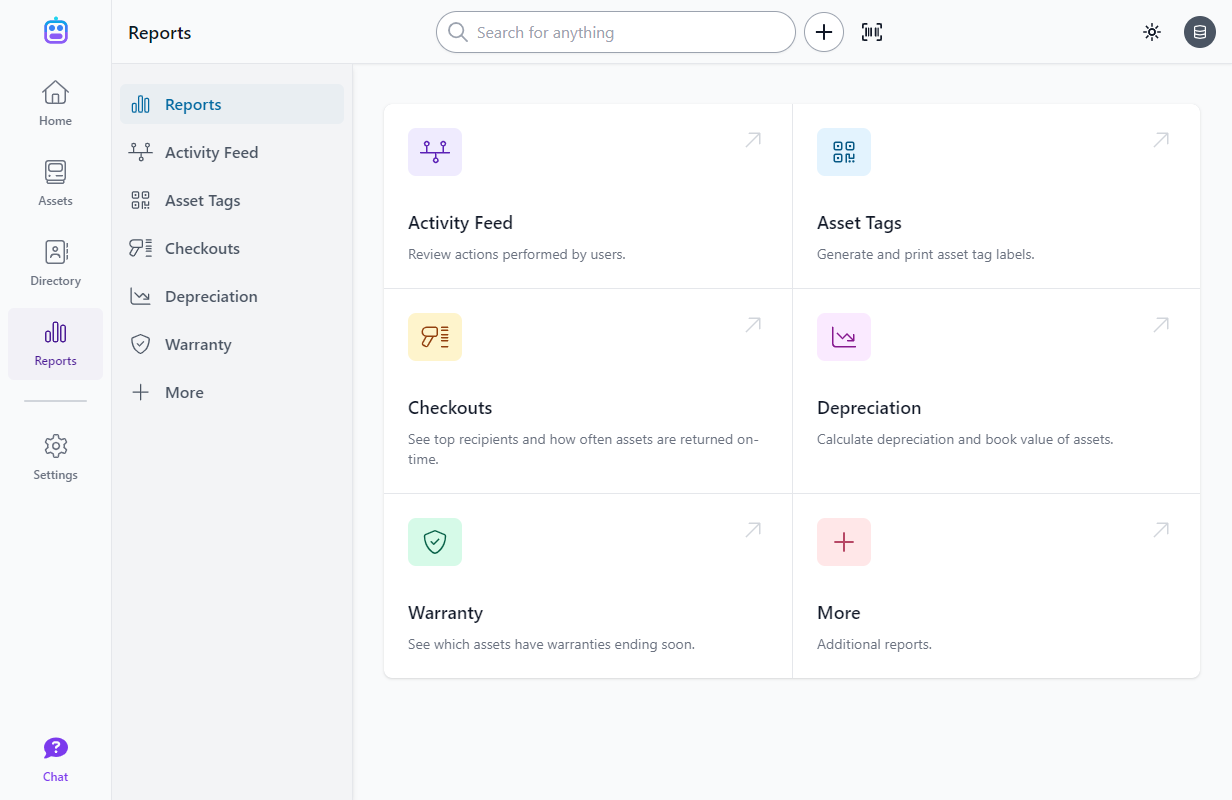Click the Activity Feed icon on the report card
This screenshot has height=800, width=1232.
pos(435,151)
